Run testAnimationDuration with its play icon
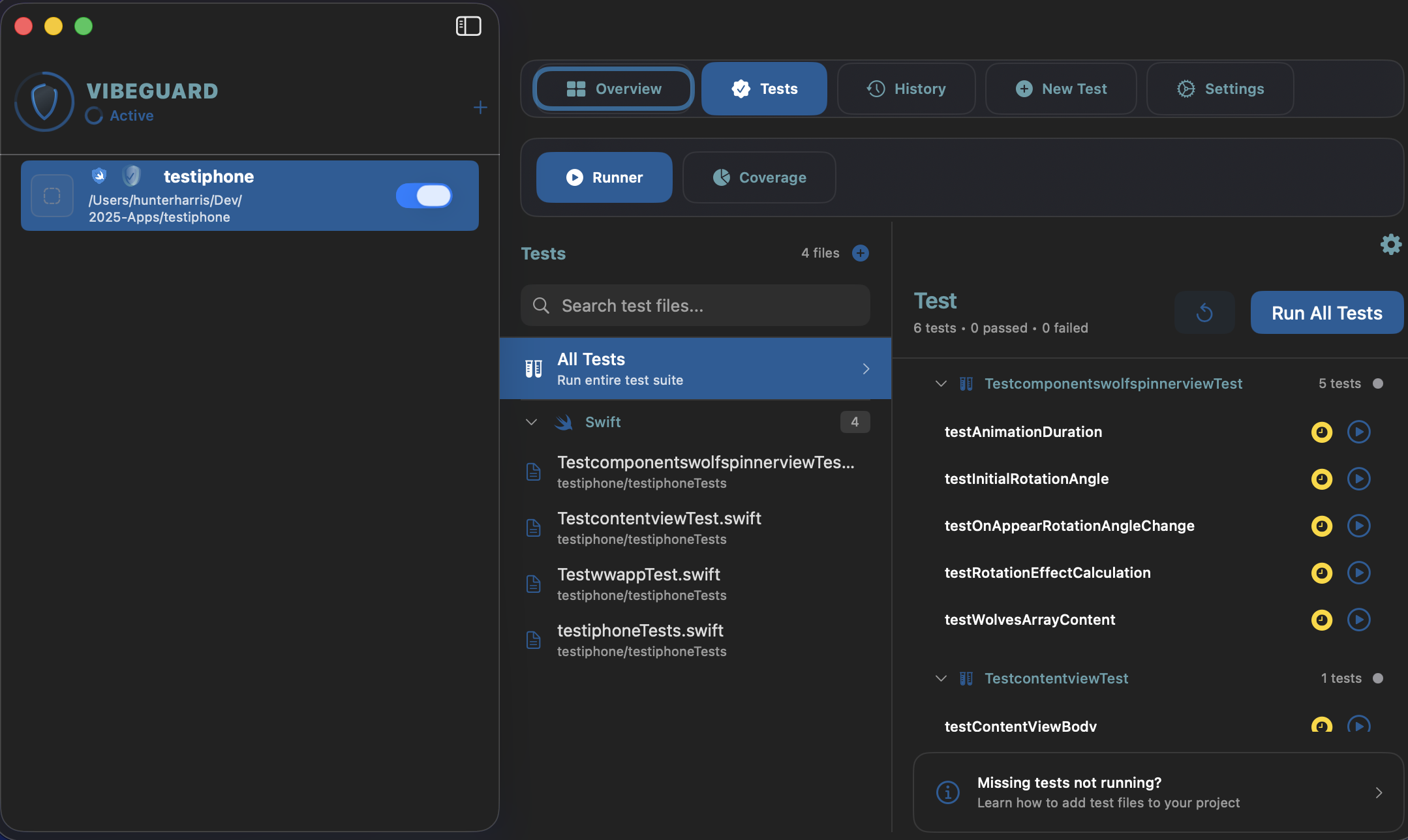 pyautogui.click(x=1358, y=432)
